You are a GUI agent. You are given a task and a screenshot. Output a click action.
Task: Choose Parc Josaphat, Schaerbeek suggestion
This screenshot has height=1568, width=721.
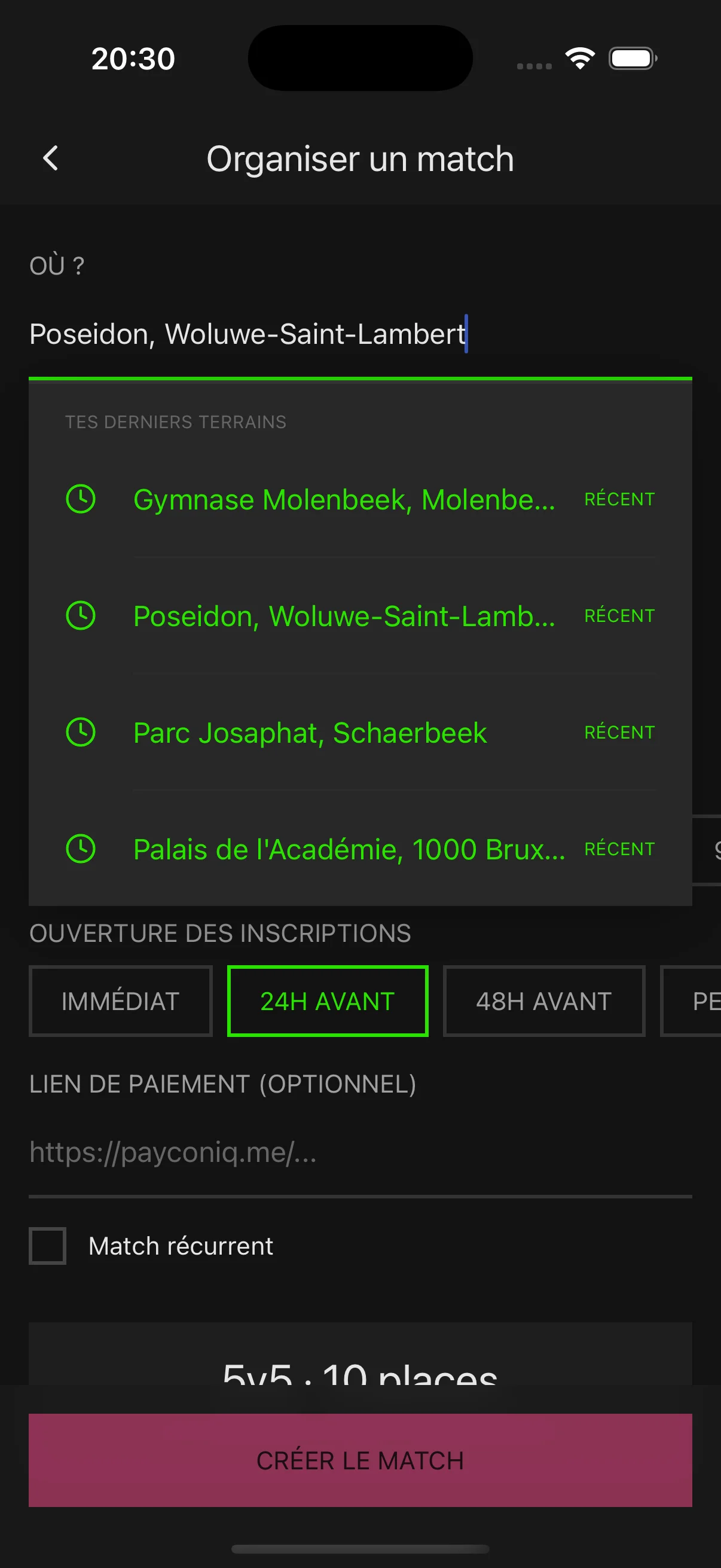[309, 732]
